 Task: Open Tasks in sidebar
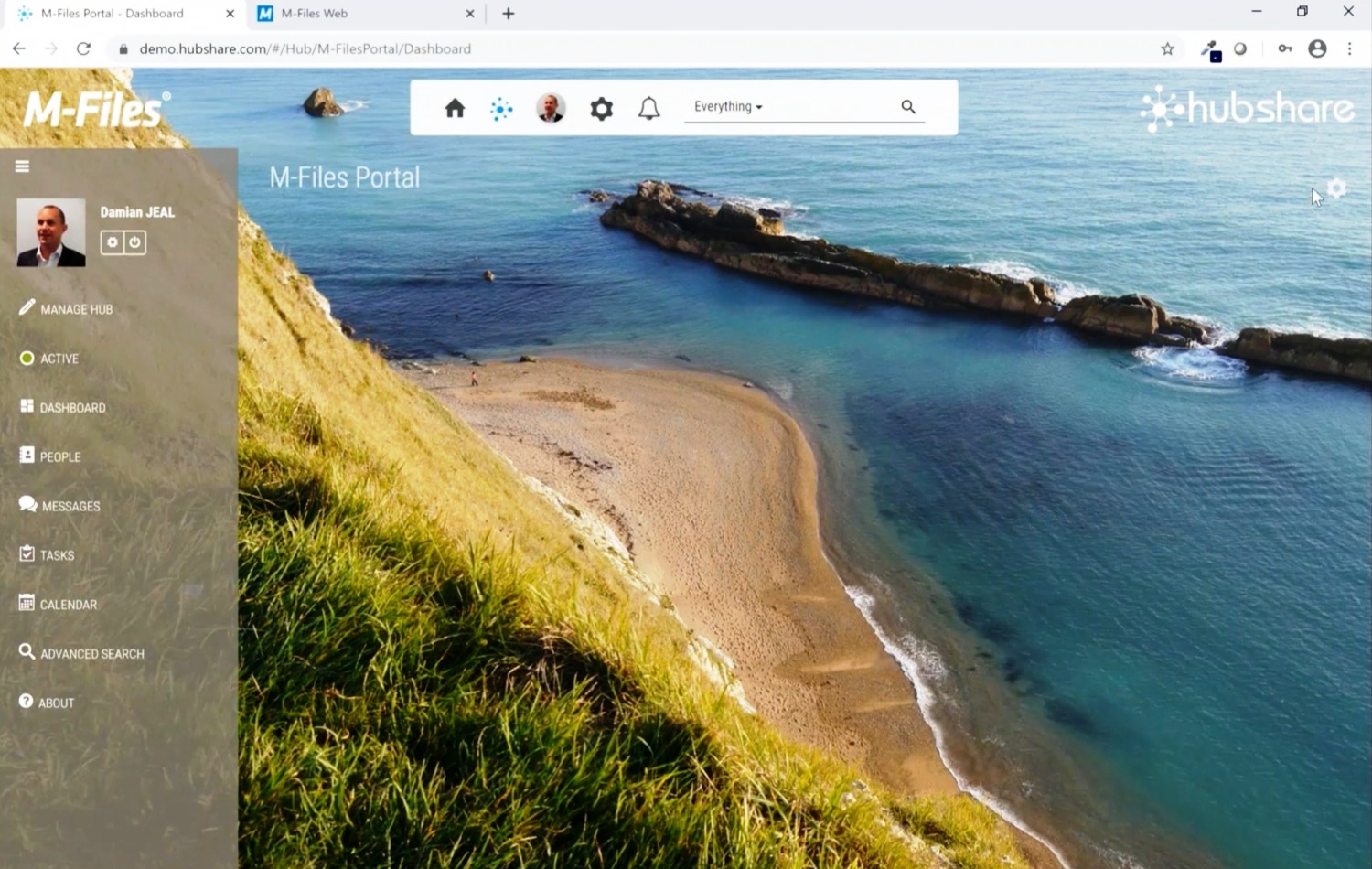[47, 555]
